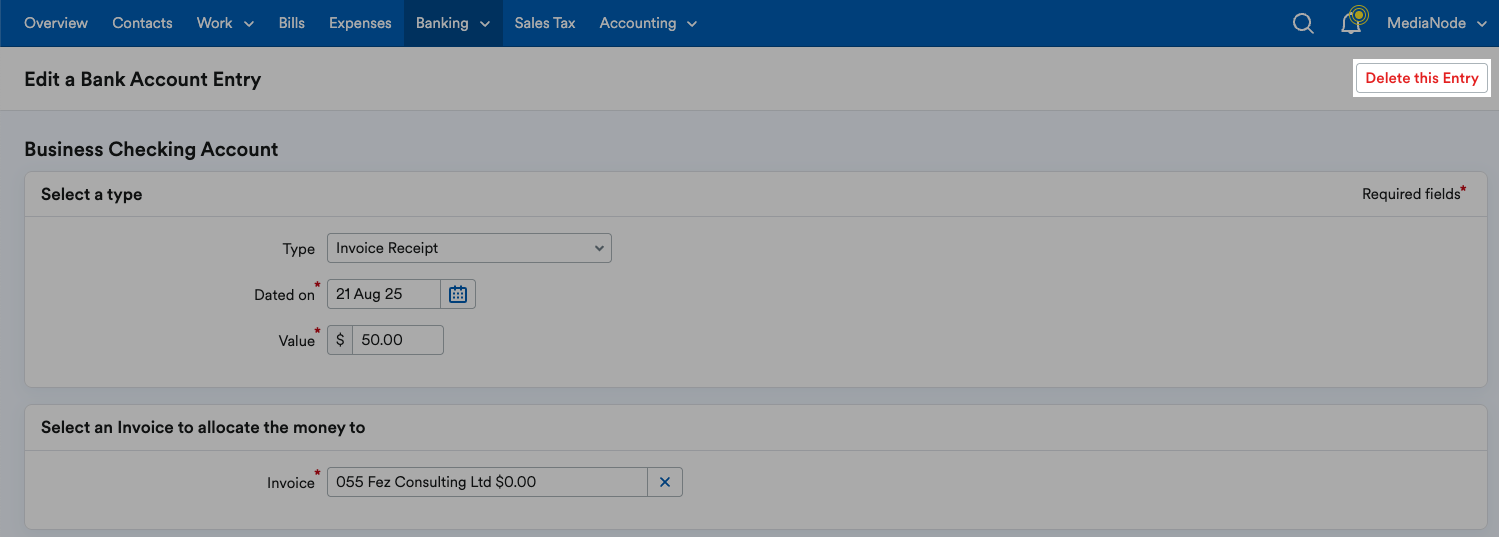The image size is (1499, 537).
Task: Go to the Overview tab
Action: [56, 23]
